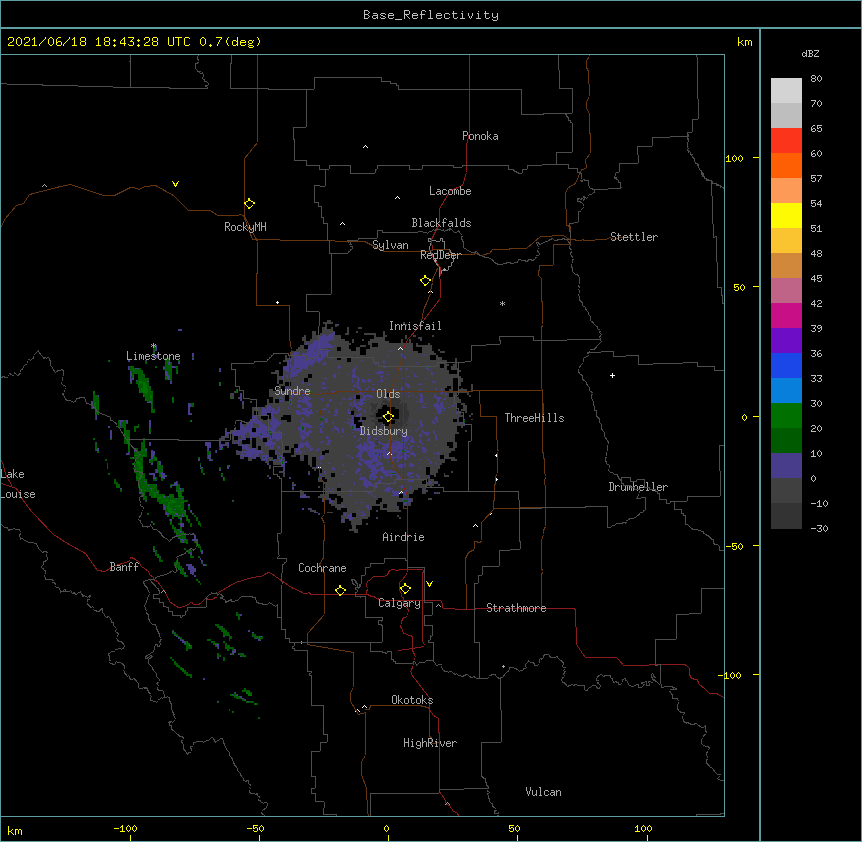Click the HighRiver label
The image size is (862, 842).
pos(430,743)
